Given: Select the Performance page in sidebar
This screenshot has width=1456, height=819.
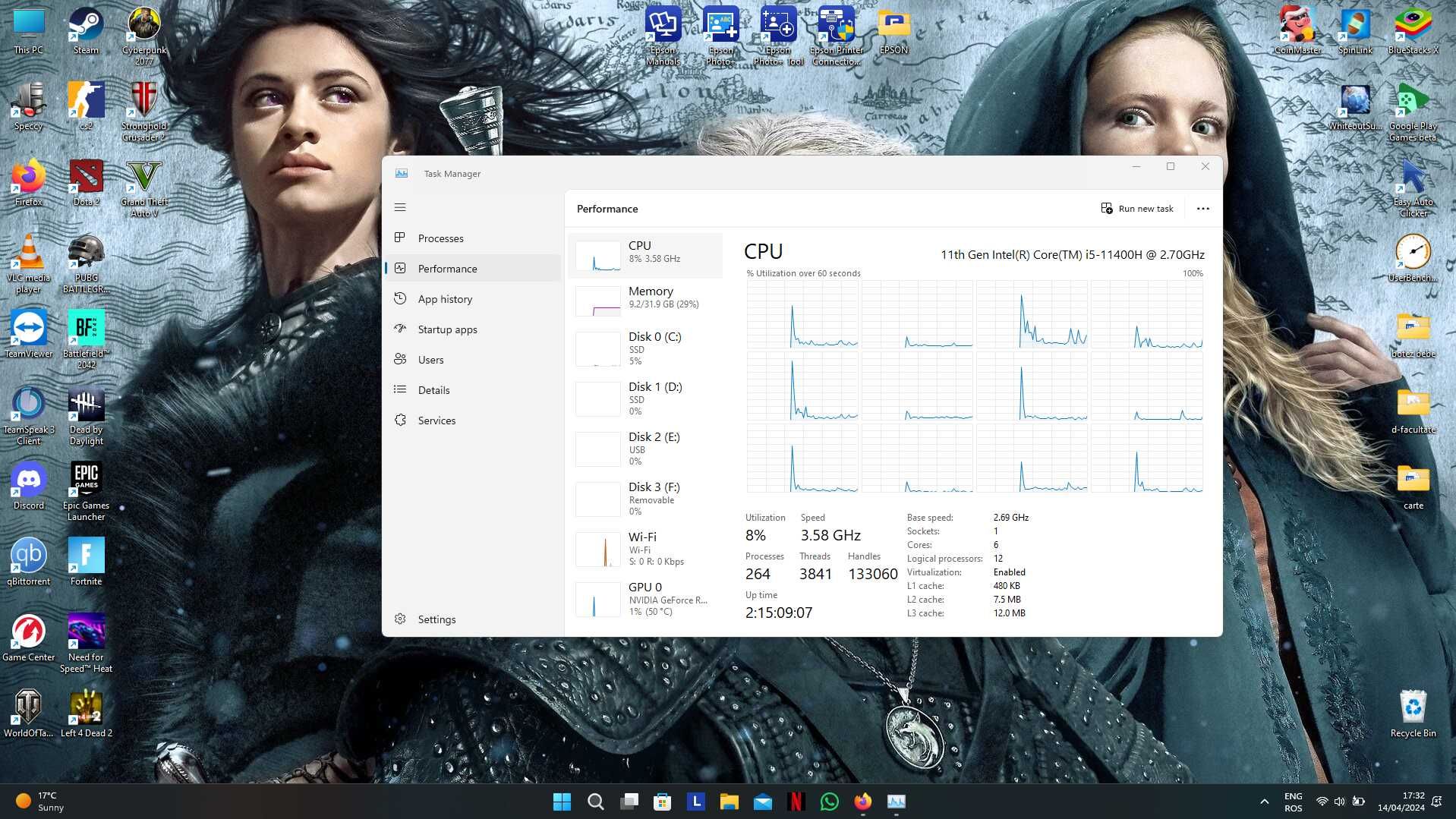Looking at the screenshot, I should [x=473, y=269].
